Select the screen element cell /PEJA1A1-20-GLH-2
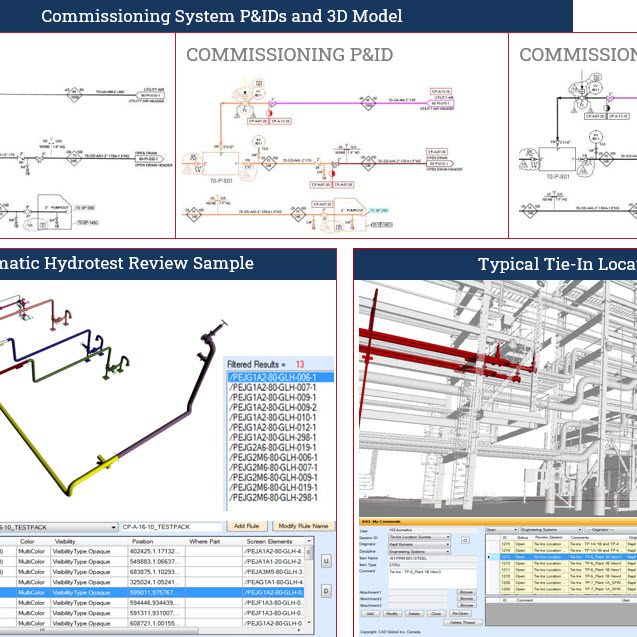The width and height of the screenshot is (637, 637). coord(273,561)
